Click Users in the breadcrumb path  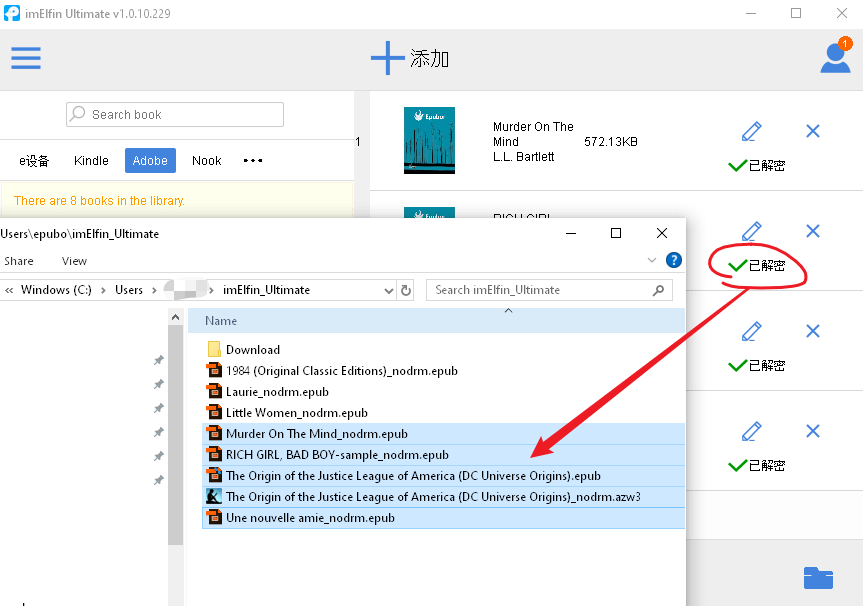[x=129, y=290]
